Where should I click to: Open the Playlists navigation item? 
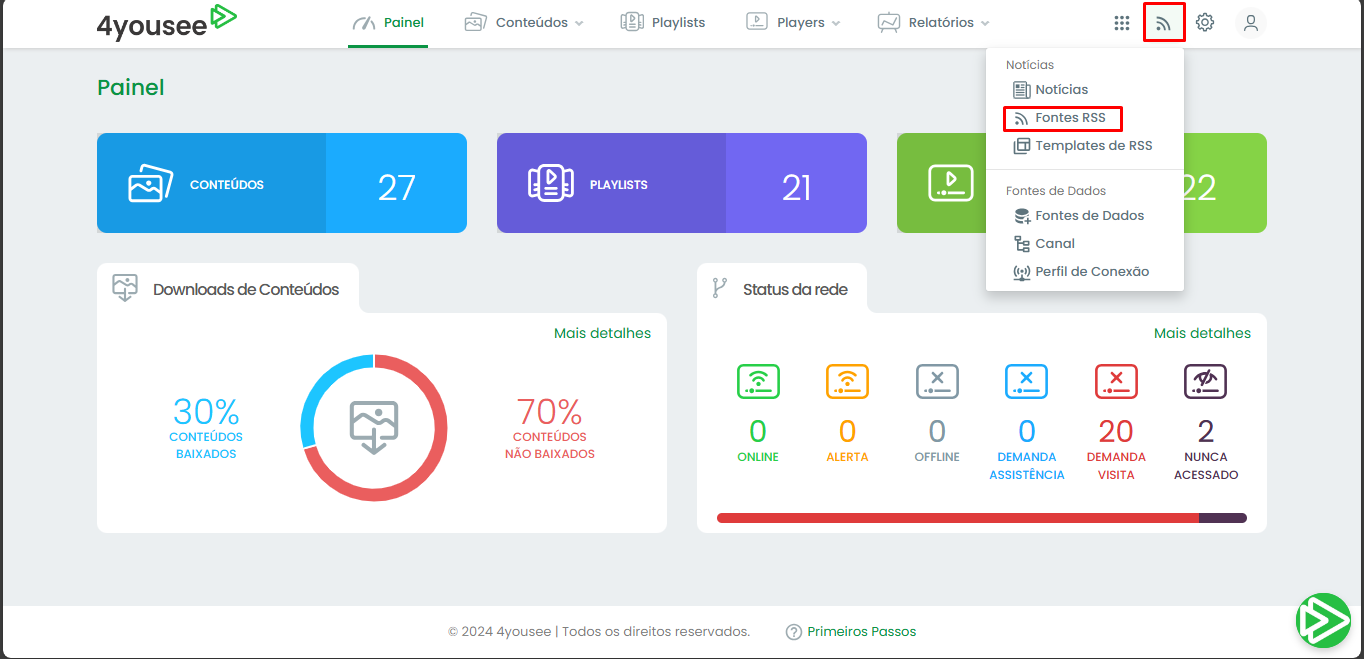tap(662, 23)
